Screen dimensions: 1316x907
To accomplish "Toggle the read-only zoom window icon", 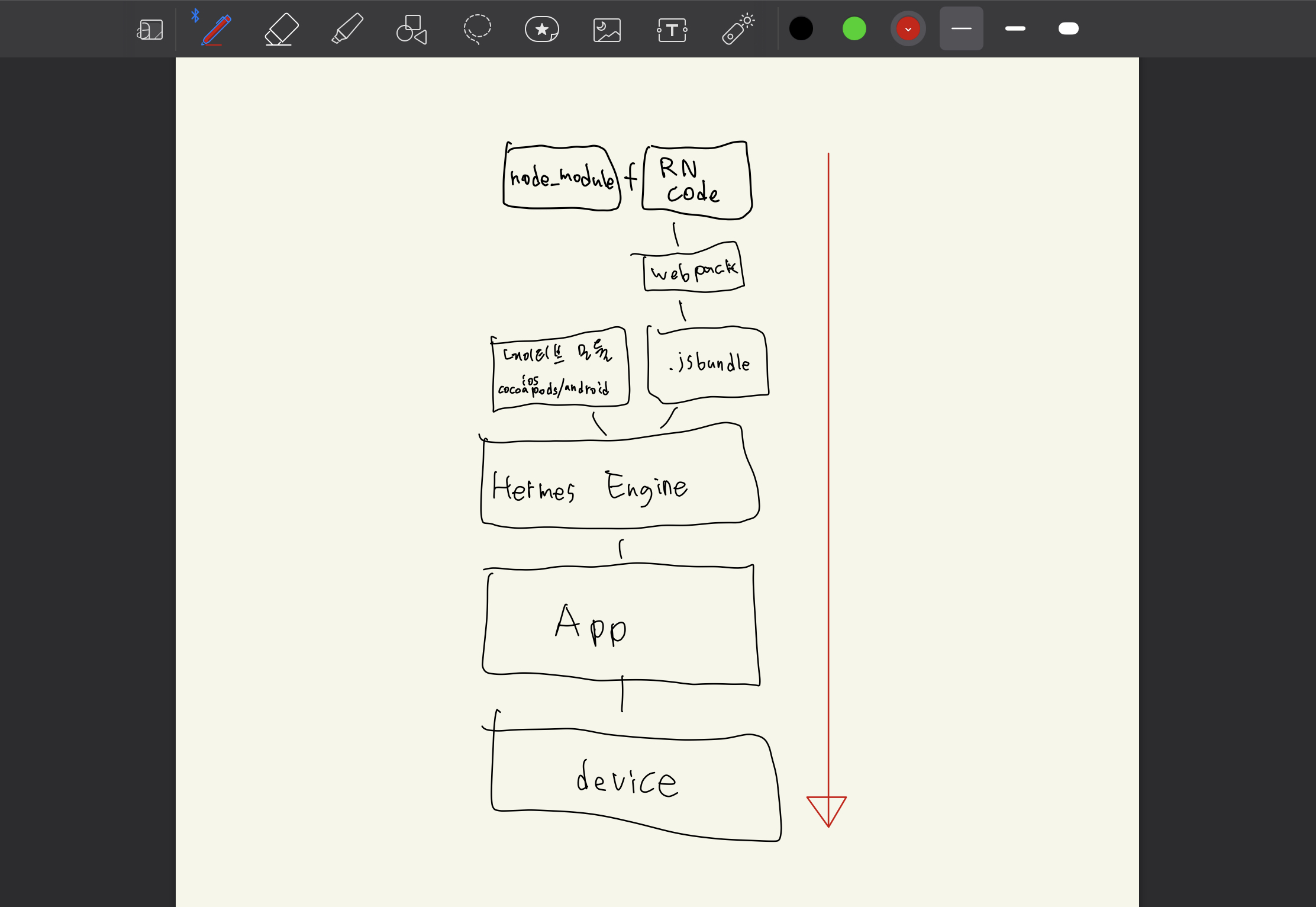I will (x=150, y=29).
